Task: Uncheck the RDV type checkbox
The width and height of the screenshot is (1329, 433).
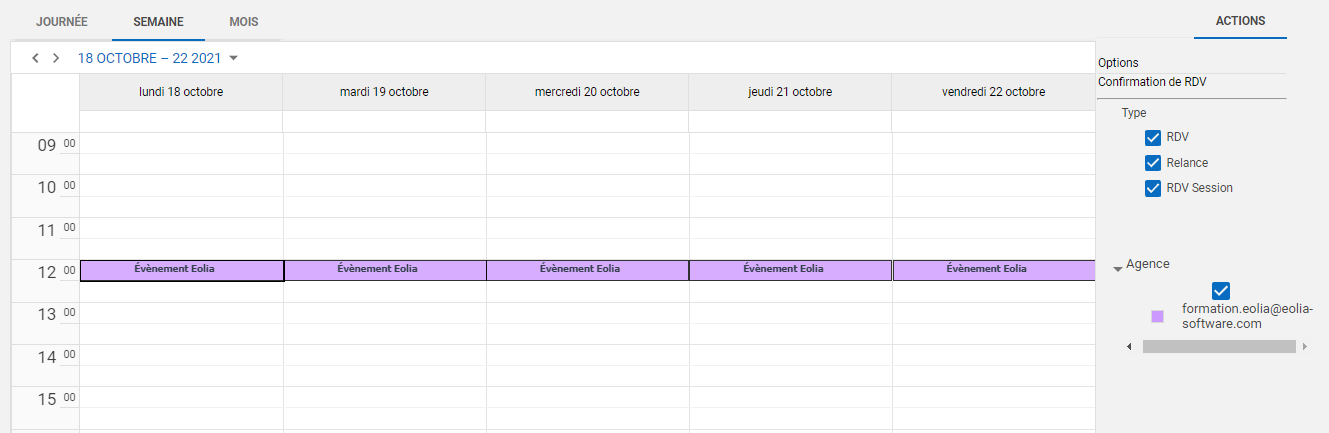Action: pos(1152,138)
